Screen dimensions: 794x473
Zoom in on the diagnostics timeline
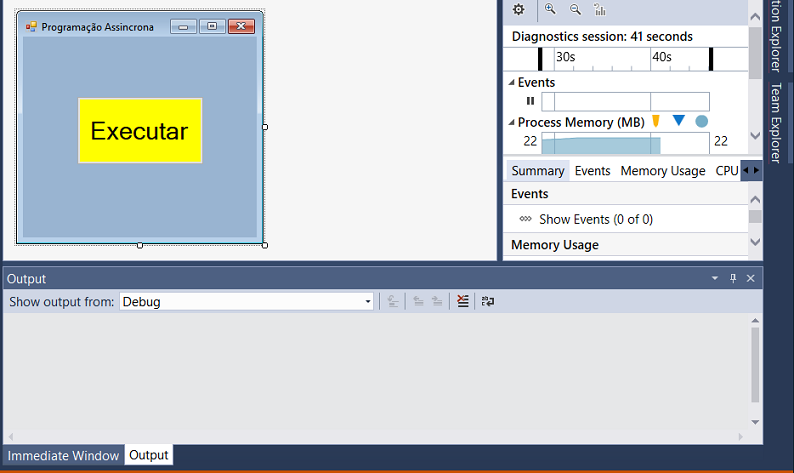pos(550,9)
